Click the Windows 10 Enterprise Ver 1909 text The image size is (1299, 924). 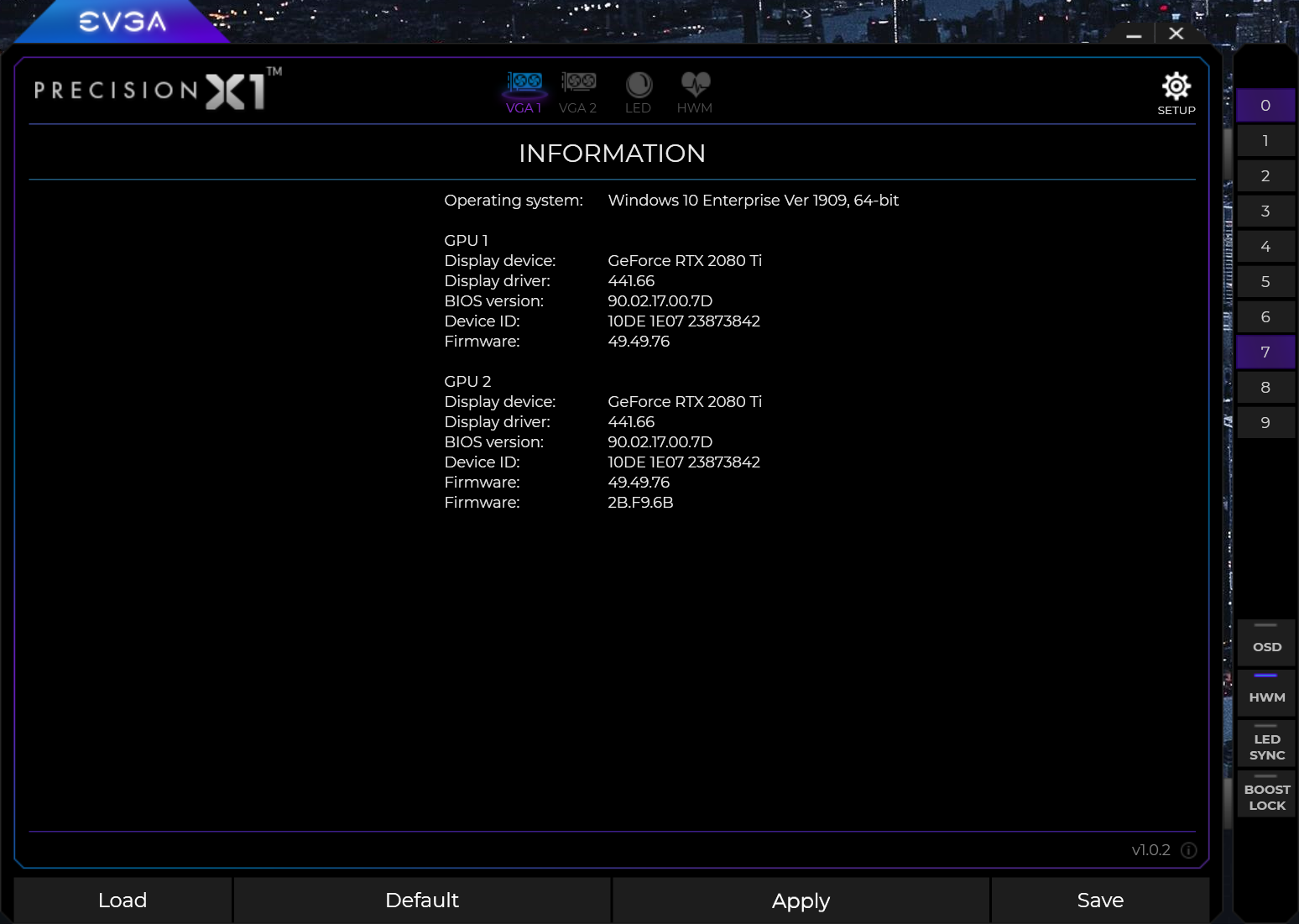[x=754, y=201]
